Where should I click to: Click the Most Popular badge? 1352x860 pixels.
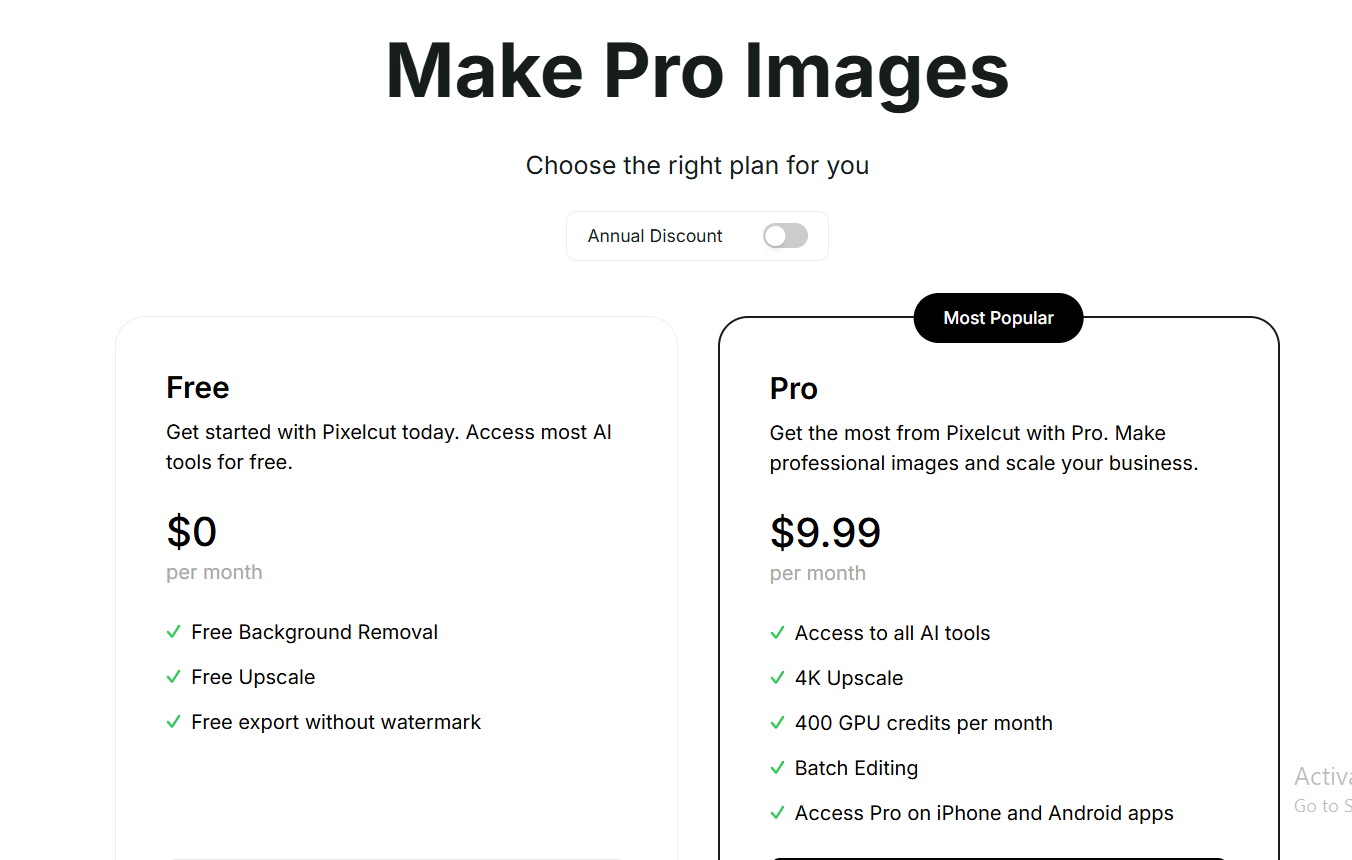point(998,318)
